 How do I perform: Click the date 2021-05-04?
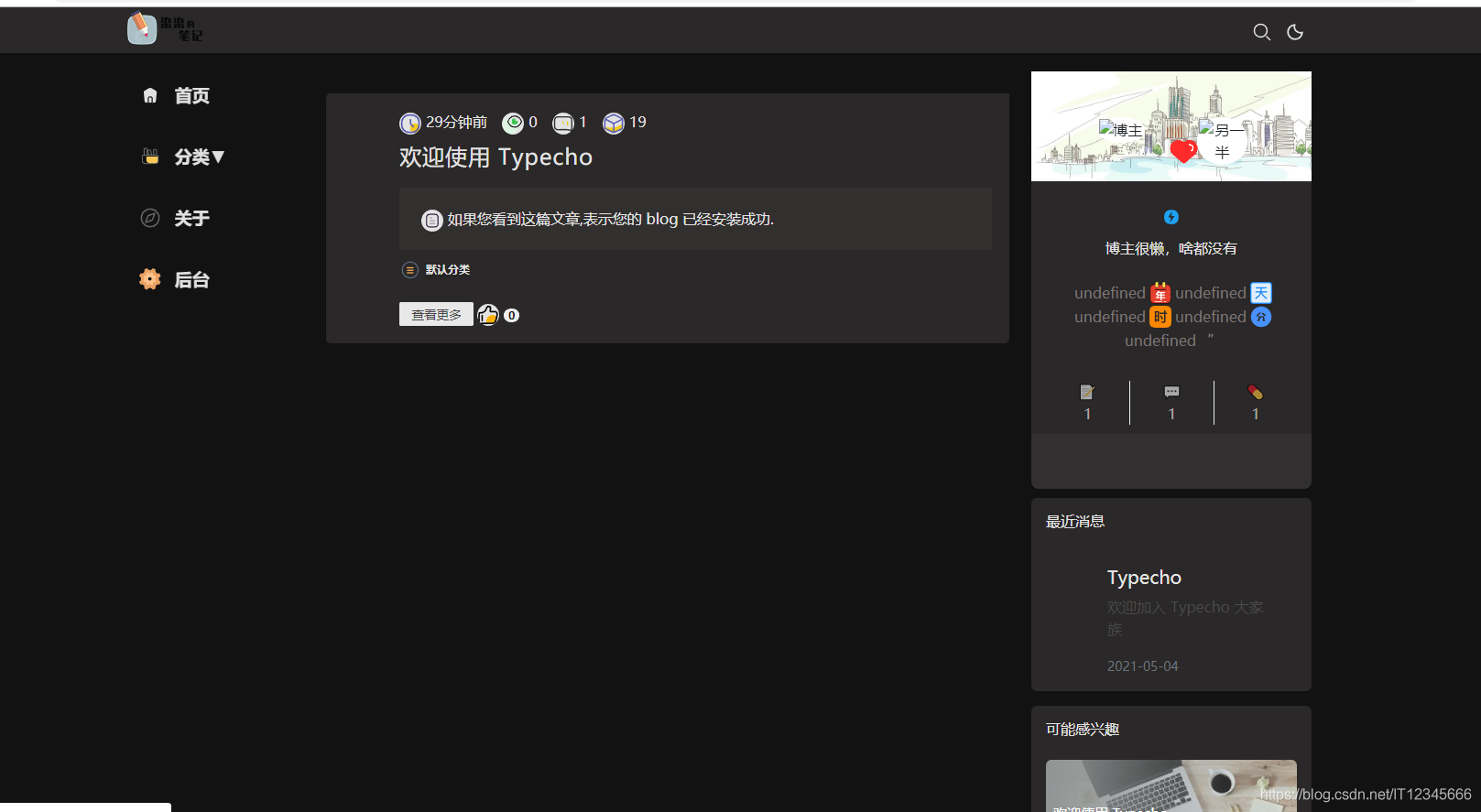[1142, 666]
